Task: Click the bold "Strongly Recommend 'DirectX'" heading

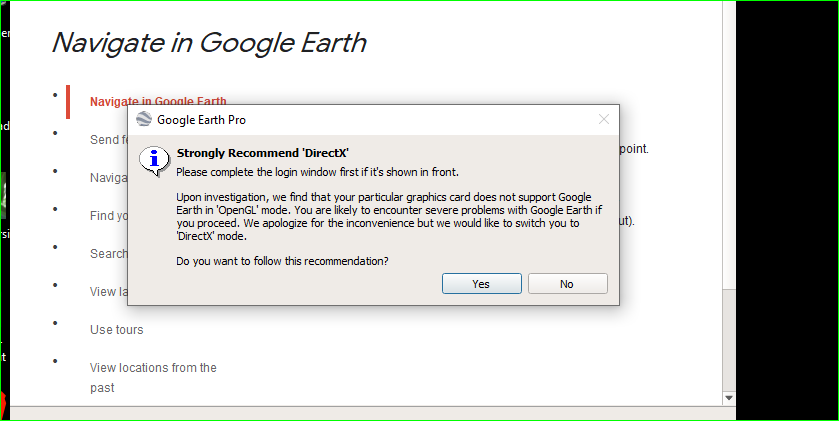Action: point(263,154)
